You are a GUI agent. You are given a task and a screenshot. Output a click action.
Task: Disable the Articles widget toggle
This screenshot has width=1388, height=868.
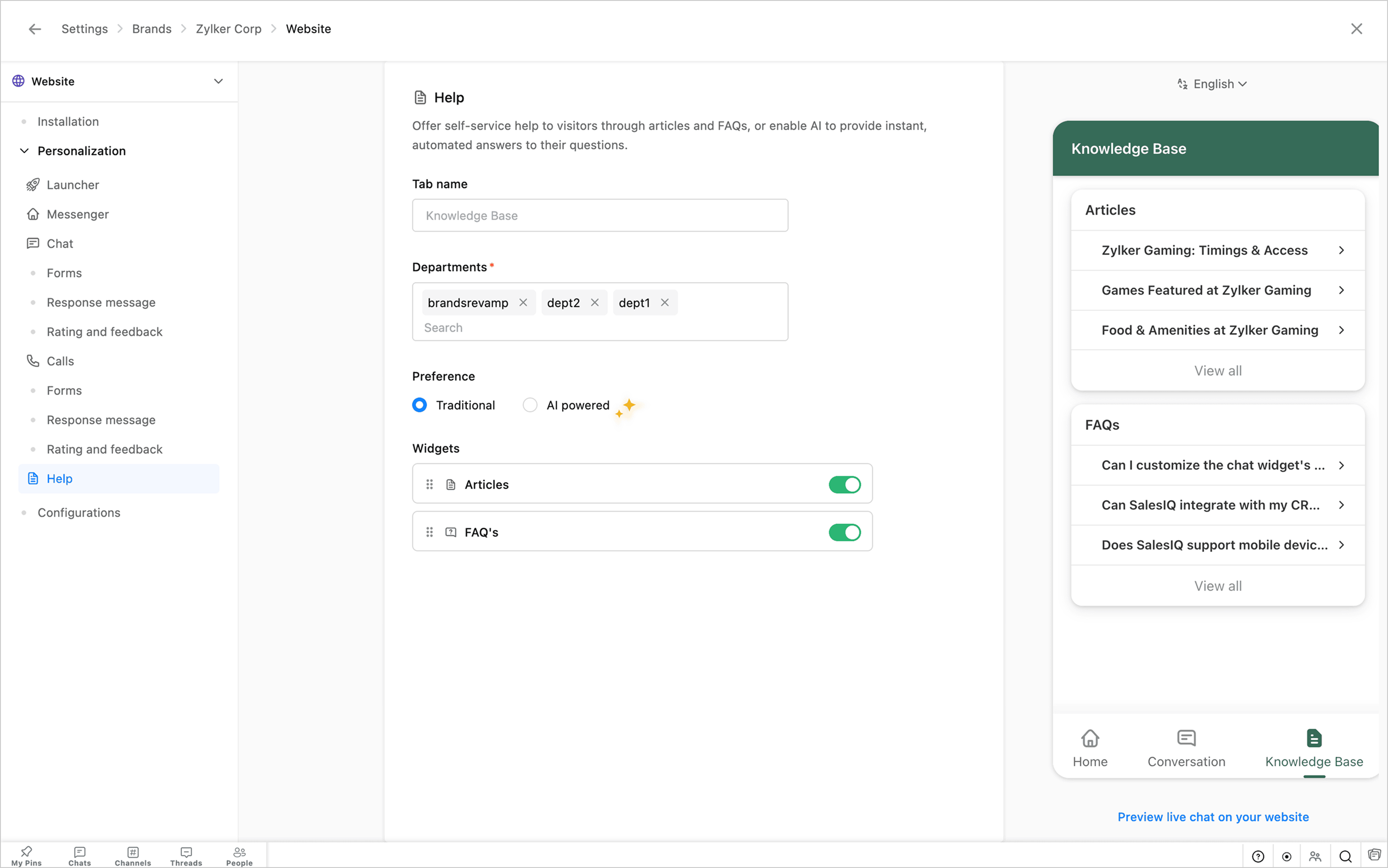click(845, 485)
